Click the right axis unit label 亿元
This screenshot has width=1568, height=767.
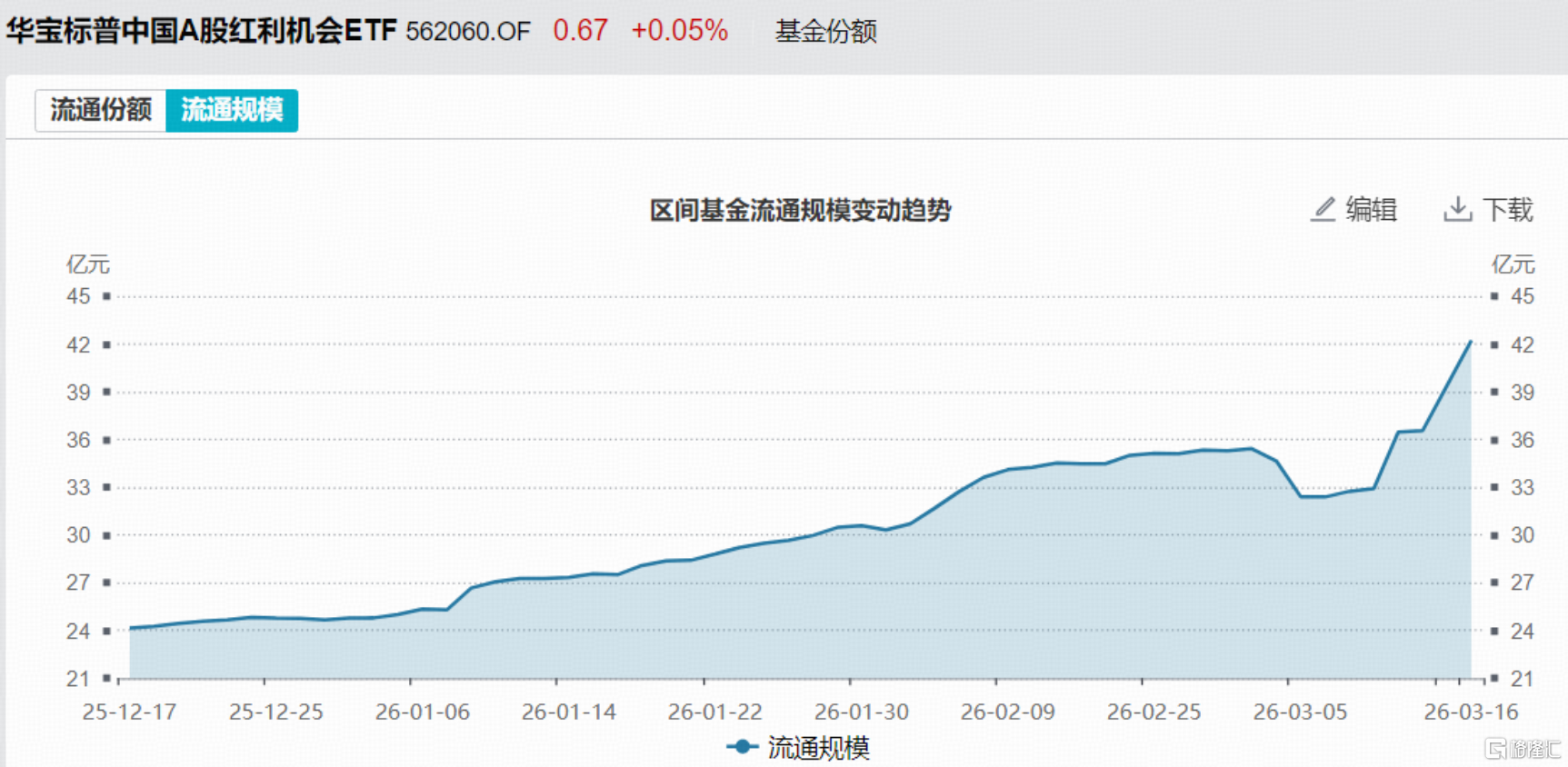click(1513, 264)
